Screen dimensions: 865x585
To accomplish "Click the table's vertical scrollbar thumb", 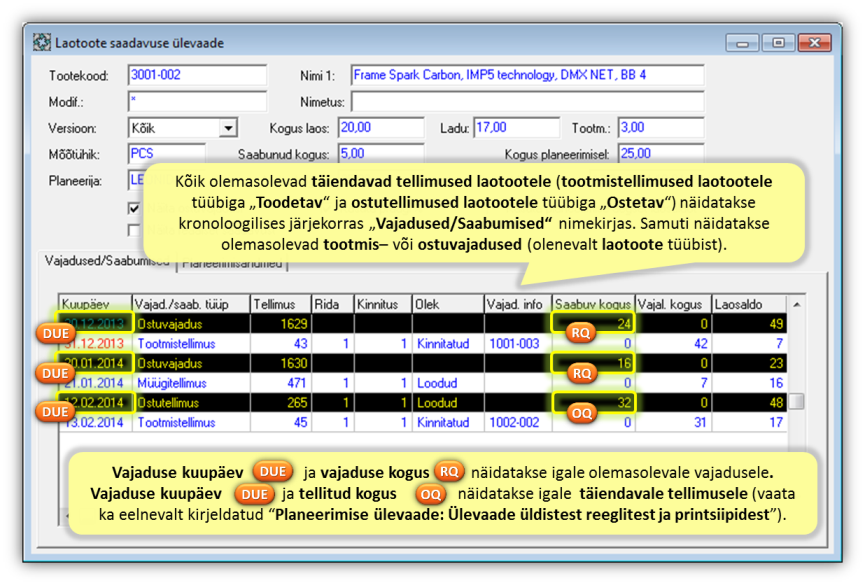I will pyautogui.click(x=796, y=401).
